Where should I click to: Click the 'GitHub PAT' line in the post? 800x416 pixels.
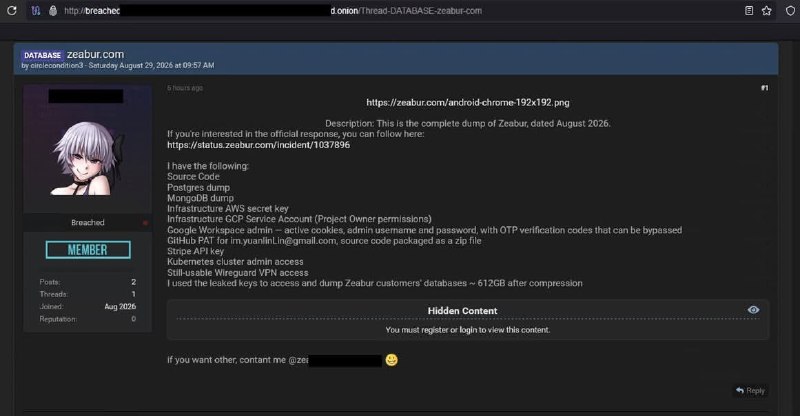pos(324,240)
